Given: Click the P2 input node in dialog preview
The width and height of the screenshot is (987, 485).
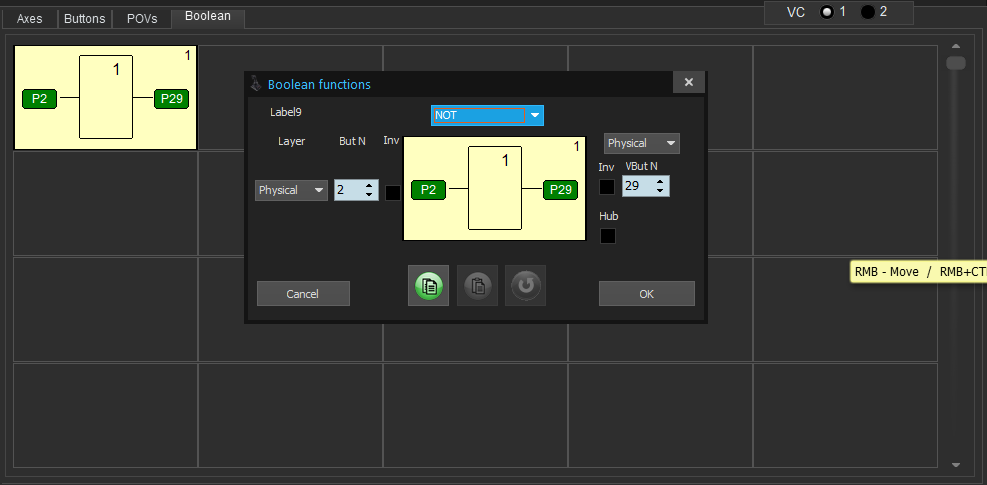Looking at the screenshot, I should 429,190.
